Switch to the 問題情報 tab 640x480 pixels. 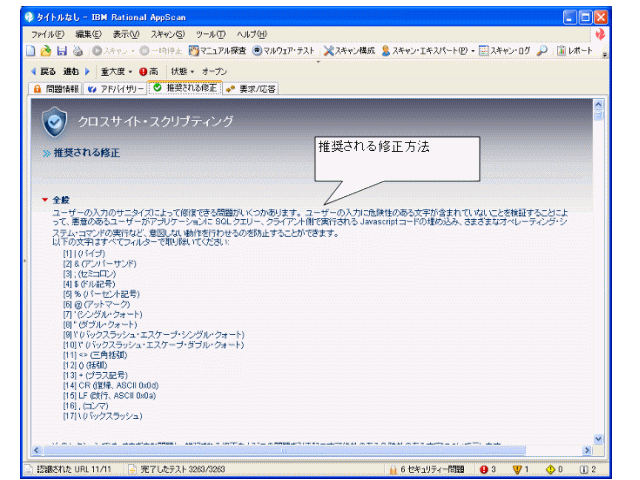(58, 89)
